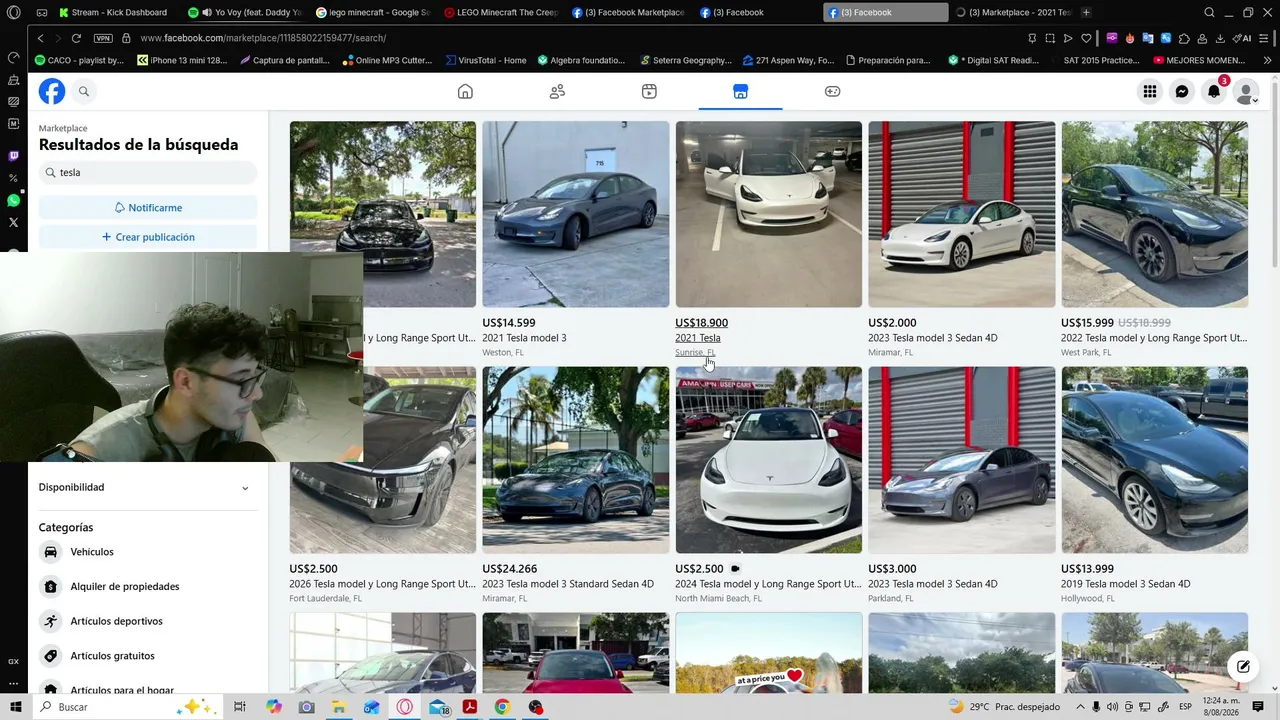
Task: Open the Gaming controller icon
Action: coord(832,91)
